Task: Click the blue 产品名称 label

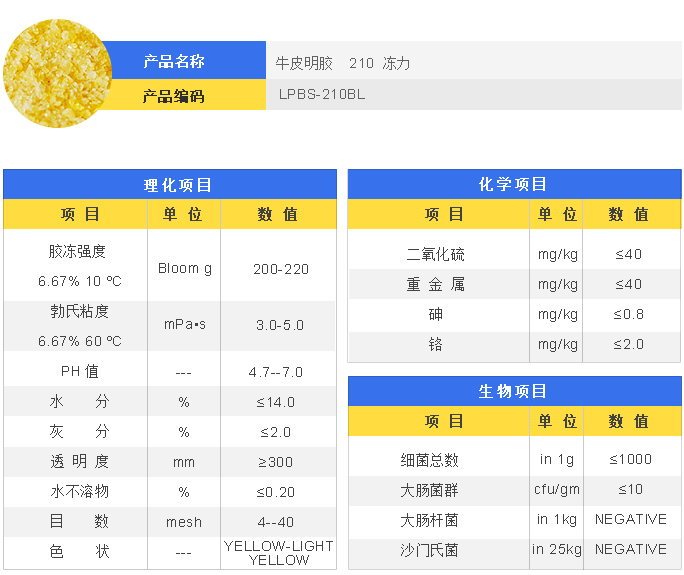Action: click(x=173, y=61)
